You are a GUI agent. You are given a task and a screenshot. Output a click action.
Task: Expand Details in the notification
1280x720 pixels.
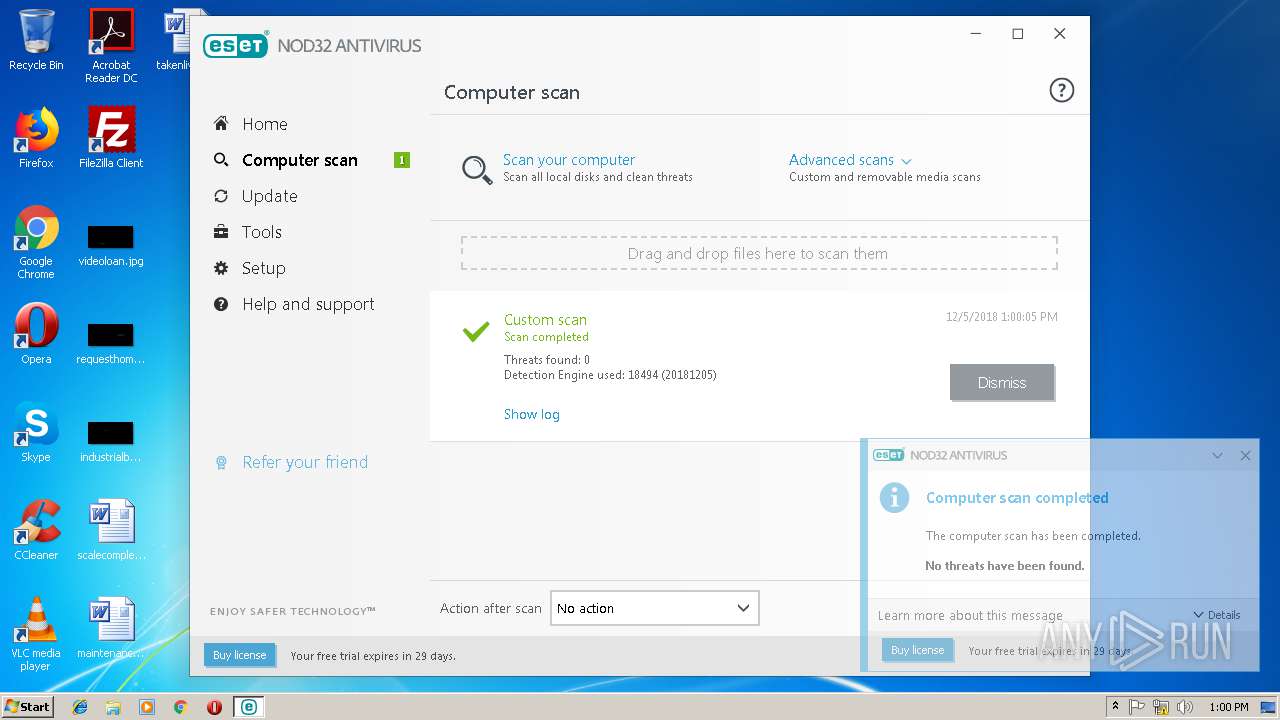coord(1217,615)
